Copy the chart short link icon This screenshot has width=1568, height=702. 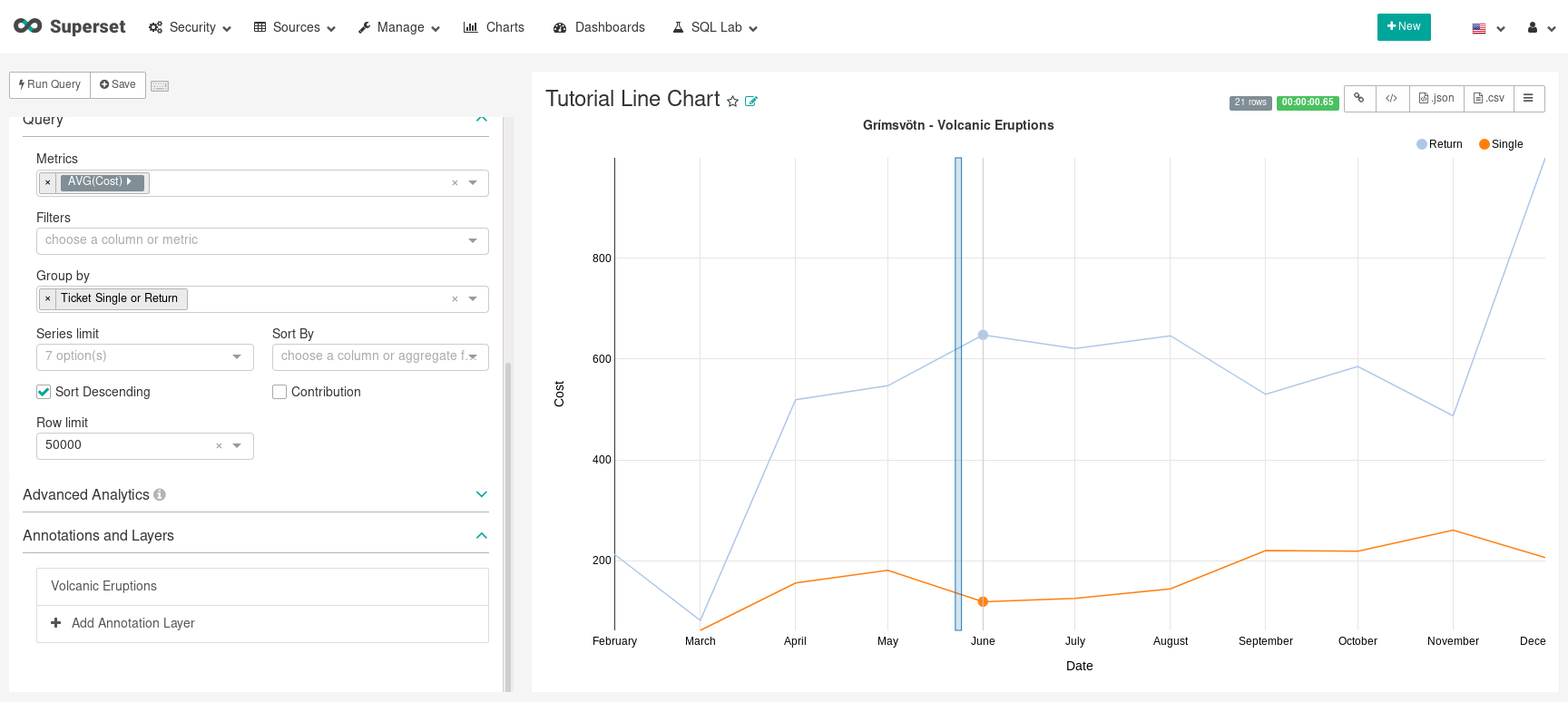pyautogui.click(x=1359, y=98)
